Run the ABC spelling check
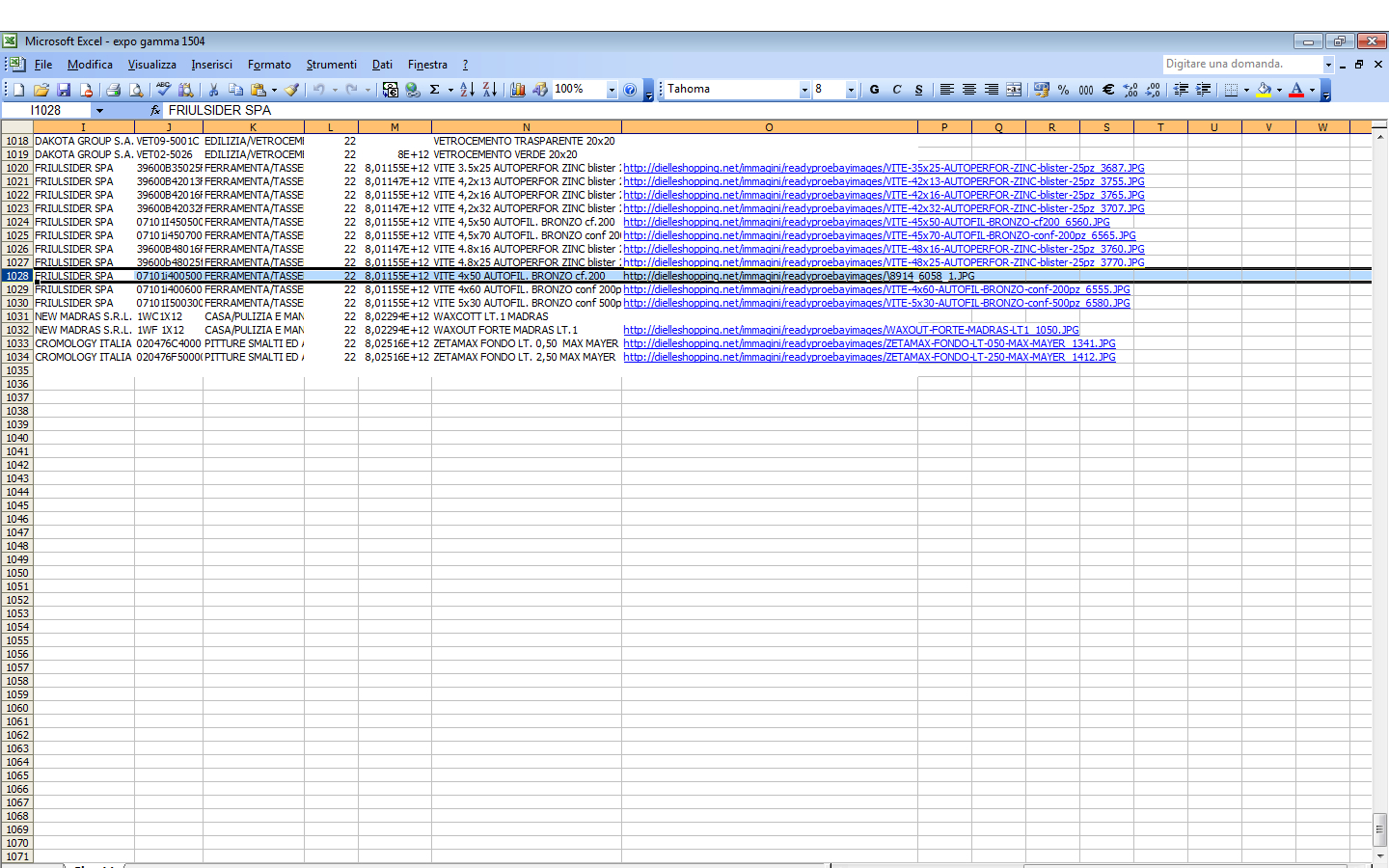 click(x=163, y=90)
